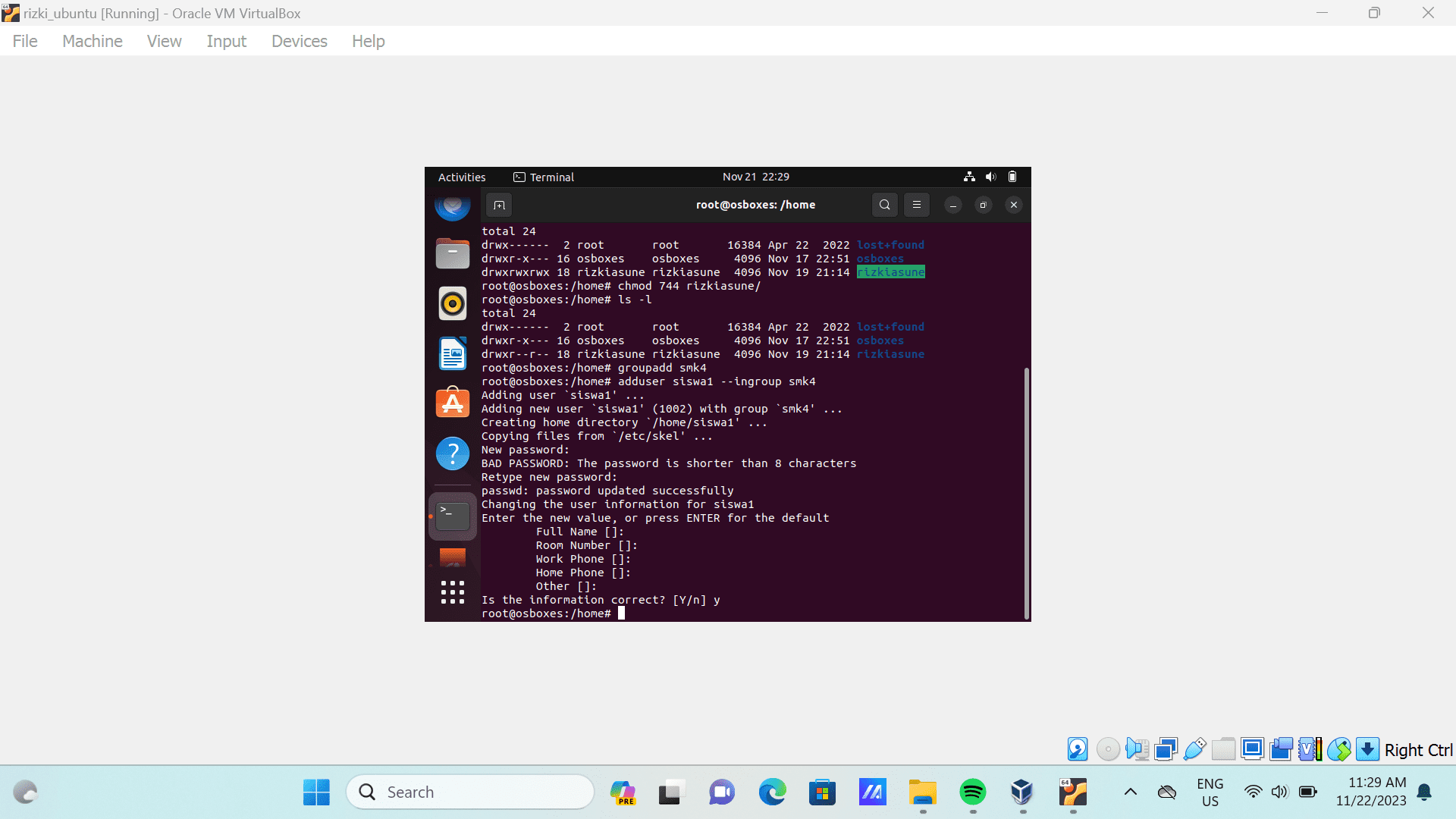The image size is (1456, 819).
Task: Open Ubuntu Software from the dock
Action: [453, 403]
